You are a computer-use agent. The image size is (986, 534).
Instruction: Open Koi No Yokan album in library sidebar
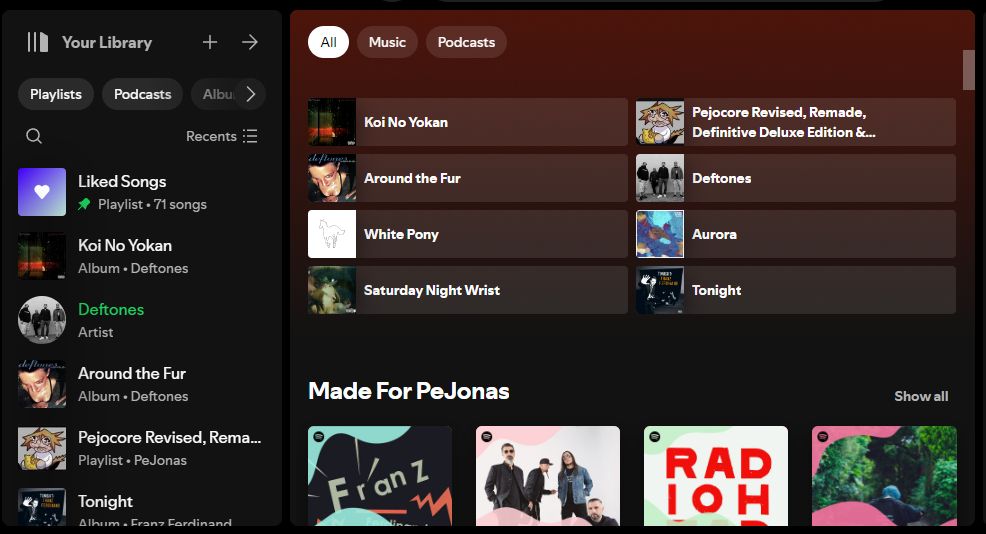pyautogui.click(x=141, y=256)
